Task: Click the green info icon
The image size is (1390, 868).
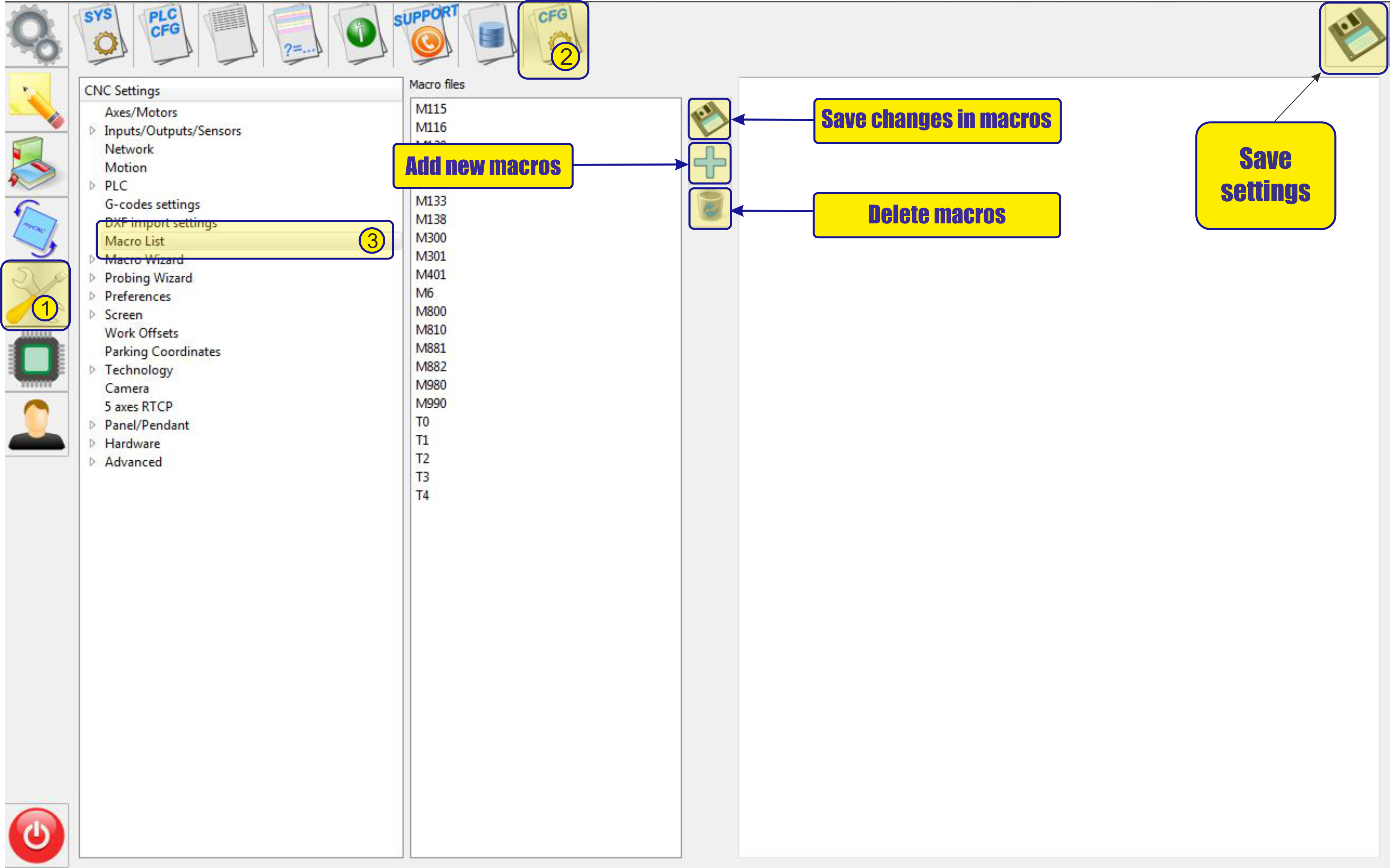Action: coord(361,33)
